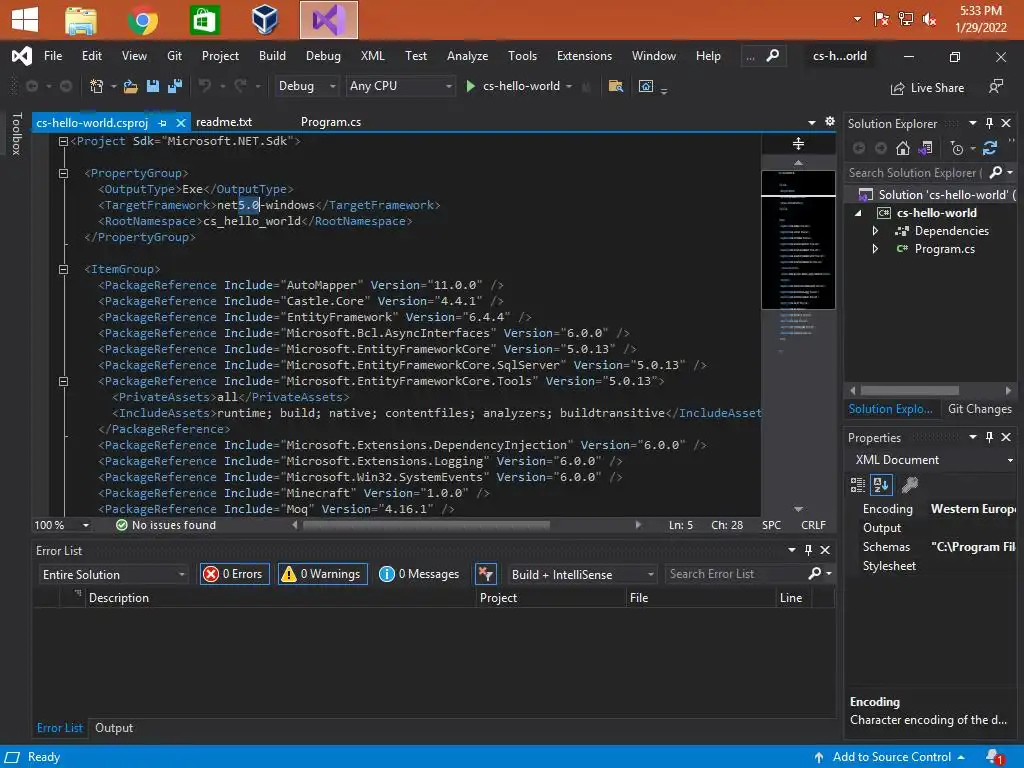
Task: Click the editor horizontal scrollbar
Action: (426, 525)
